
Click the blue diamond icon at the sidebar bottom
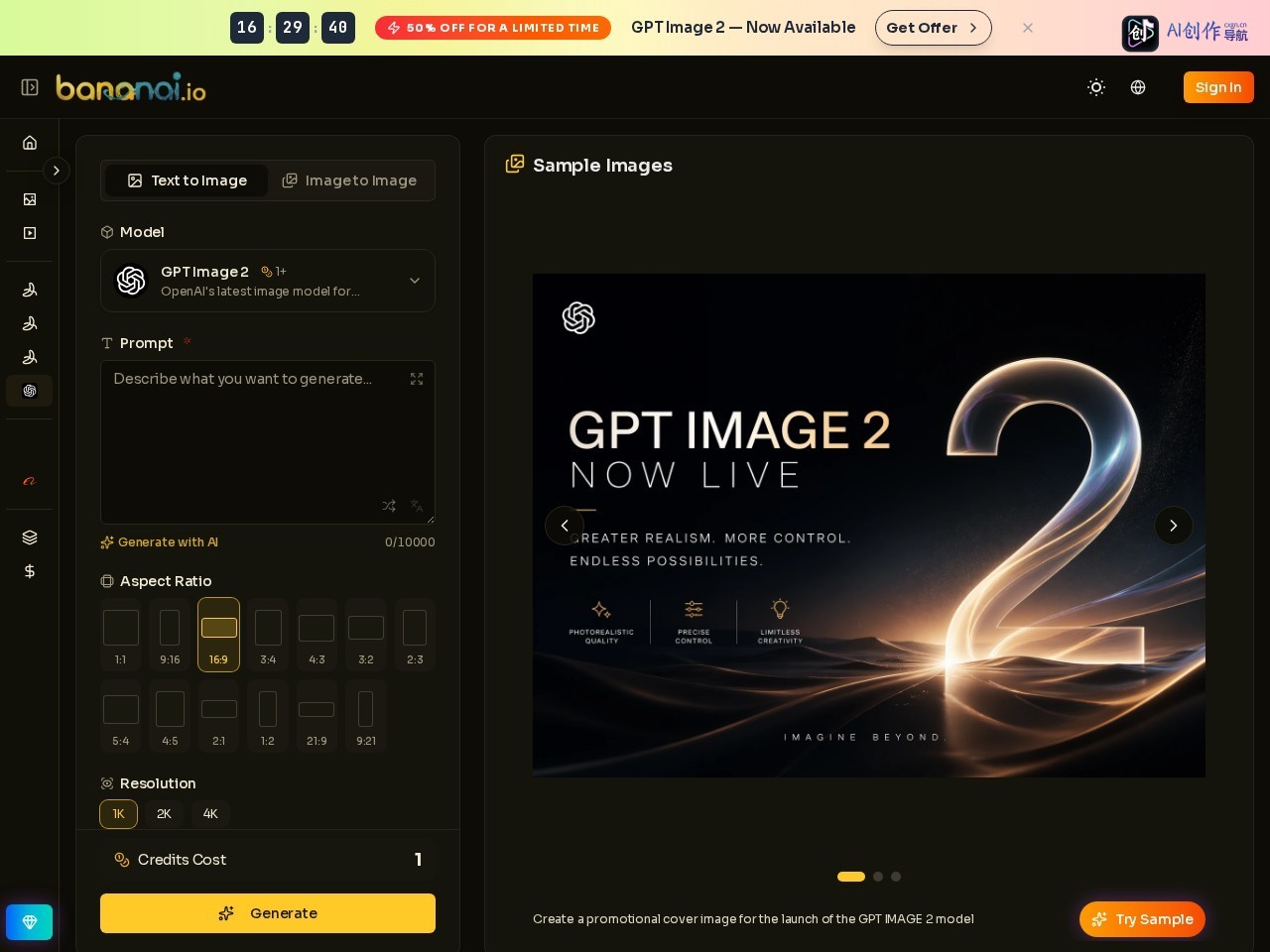[30, 922]
